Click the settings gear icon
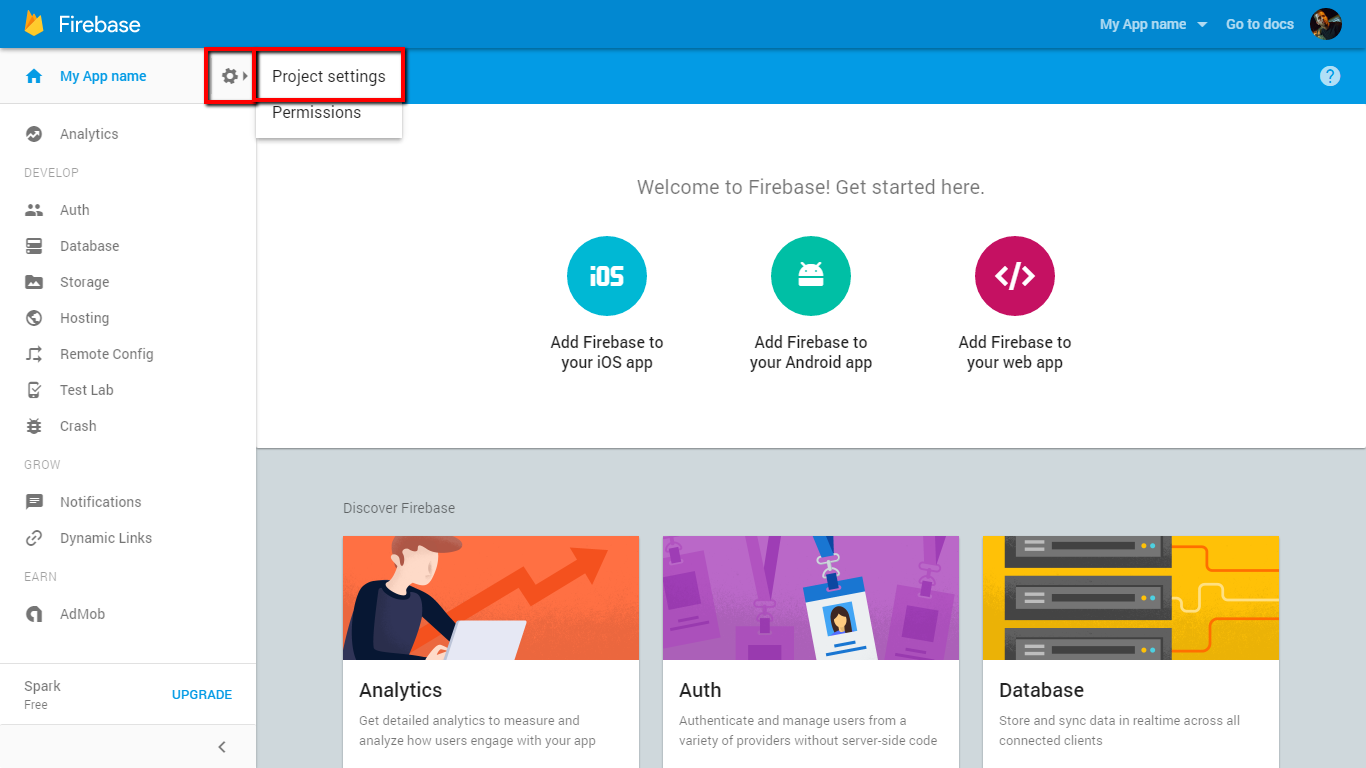Viewport: 1366px width, 768px height. 230,76
